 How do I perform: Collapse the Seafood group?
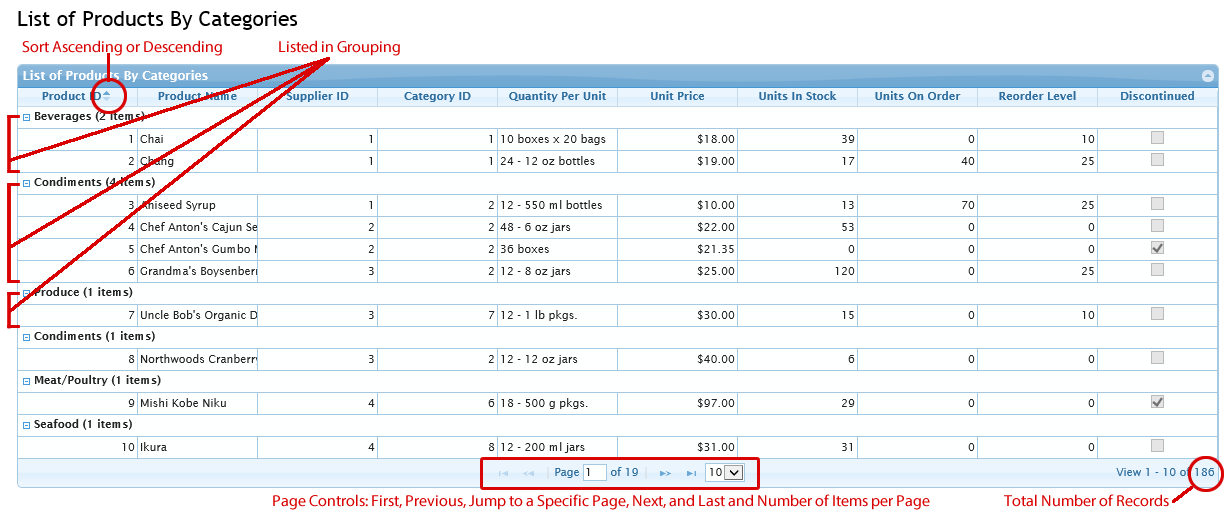(x=27, y=425)
